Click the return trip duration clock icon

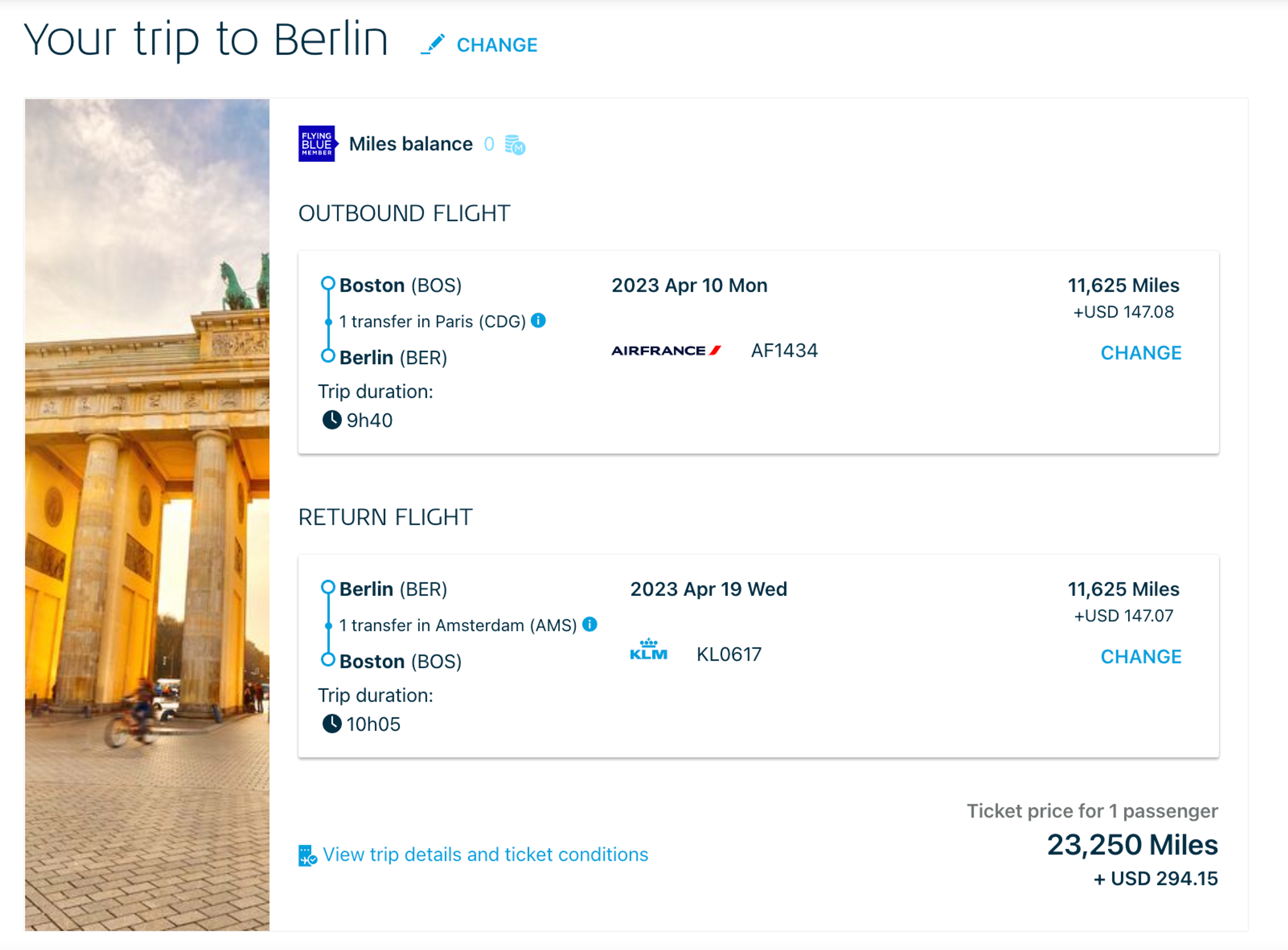pyautogui.click(x=332, y=723)
